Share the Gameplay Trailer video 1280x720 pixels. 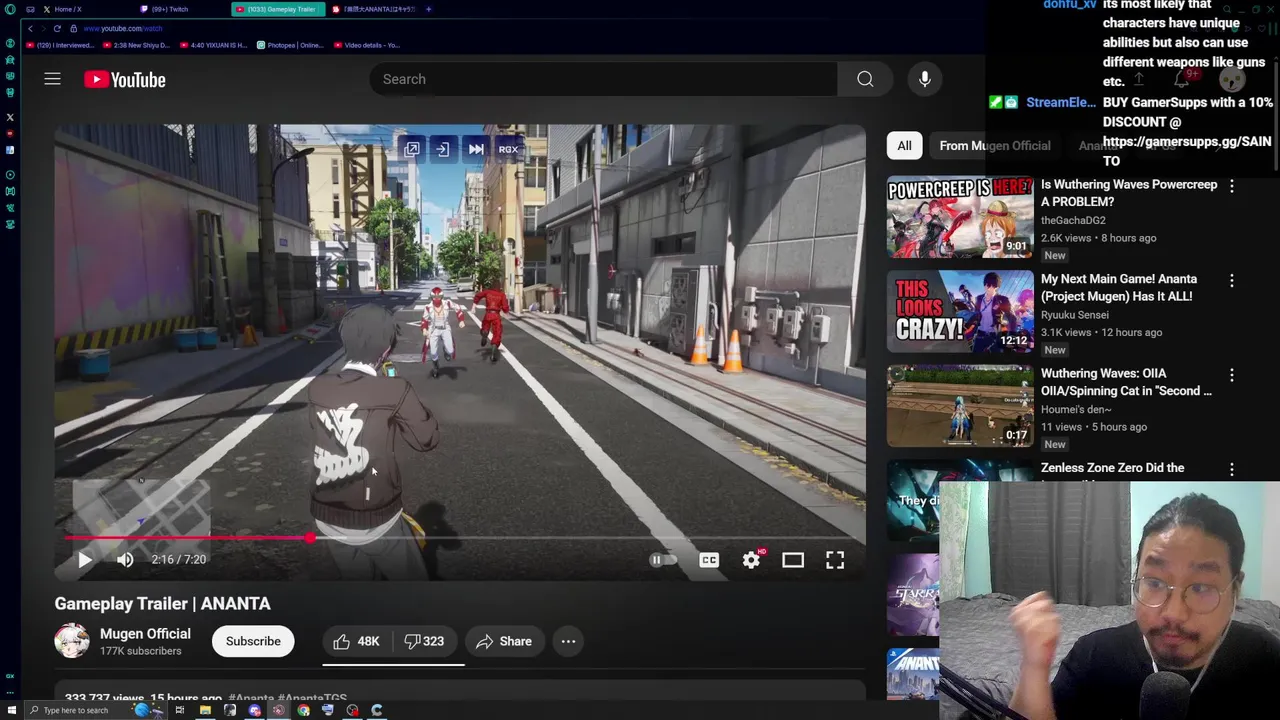504,641
